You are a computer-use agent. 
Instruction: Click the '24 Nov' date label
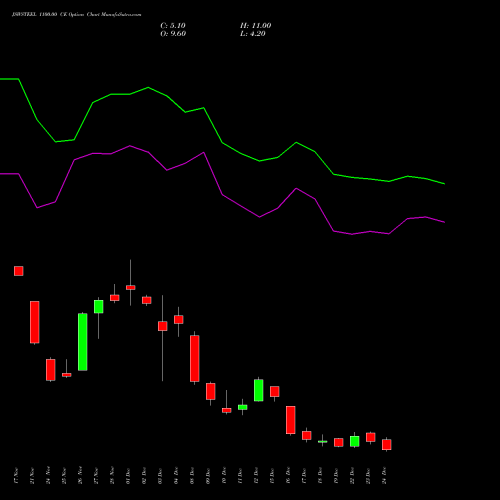pos(48,476)
